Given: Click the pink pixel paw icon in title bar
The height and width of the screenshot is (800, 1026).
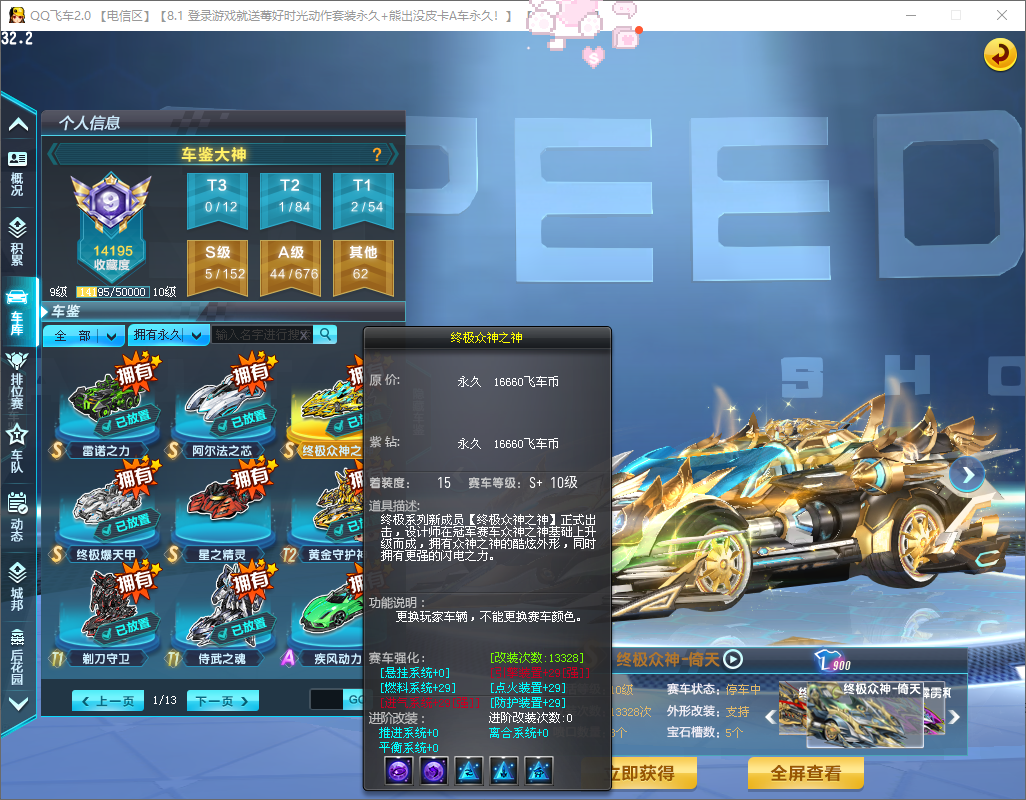Looking at the screenshot, I should point(564,25).
